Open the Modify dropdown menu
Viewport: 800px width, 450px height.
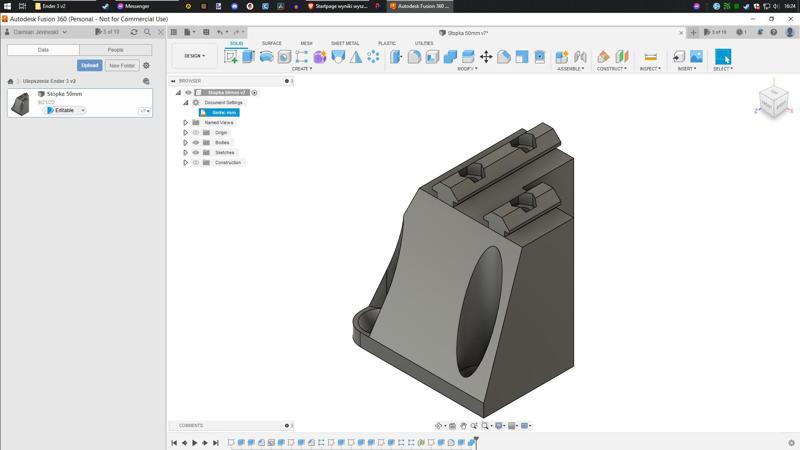pyautogui.click(x=467, y=69)
